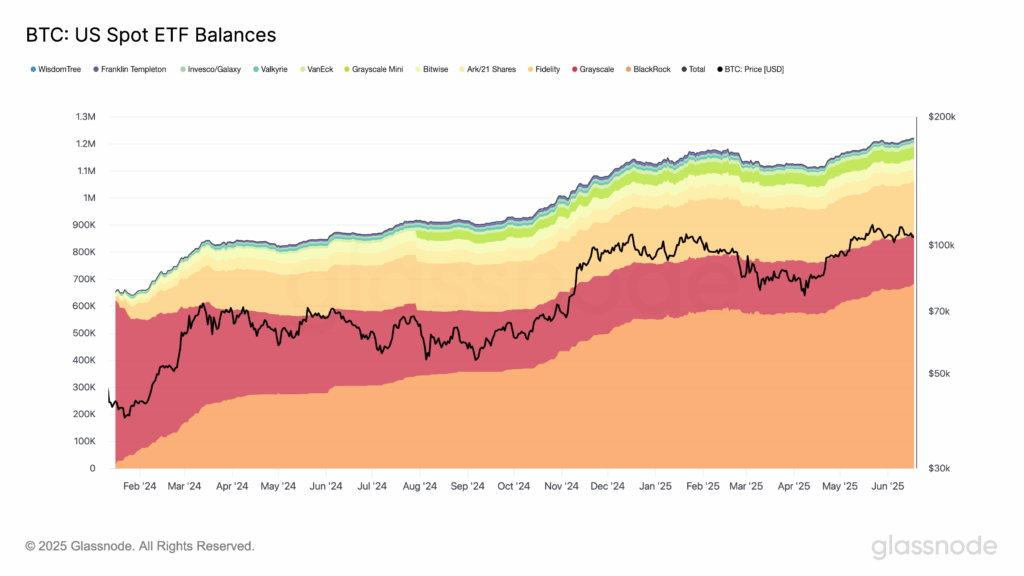This screenshot has height=576, width=1024.
Task: Click the Glassnode copyright notice text
Action: tap(140, 546)
